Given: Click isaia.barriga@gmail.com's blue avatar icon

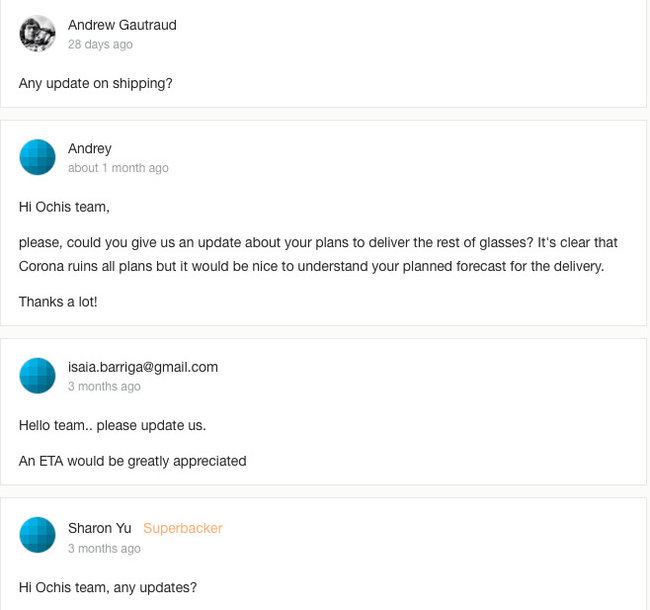Looking at the screenshot, I should (38, 375).
